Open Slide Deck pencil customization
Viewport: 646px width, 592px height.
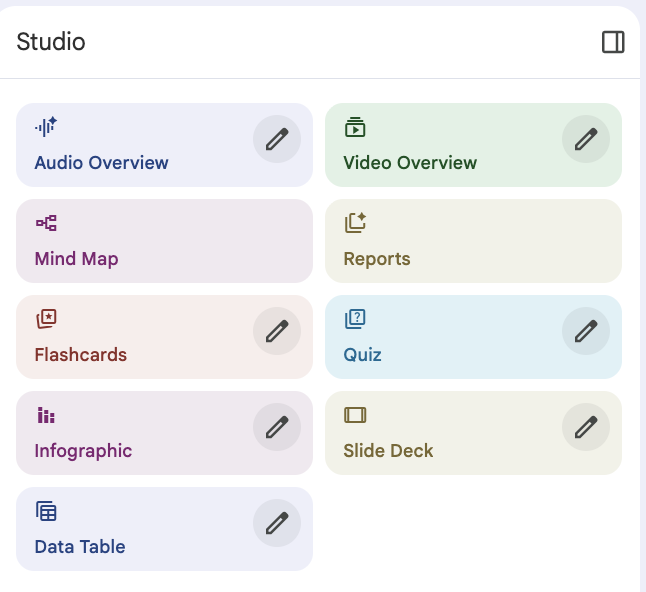coord(586,427)
